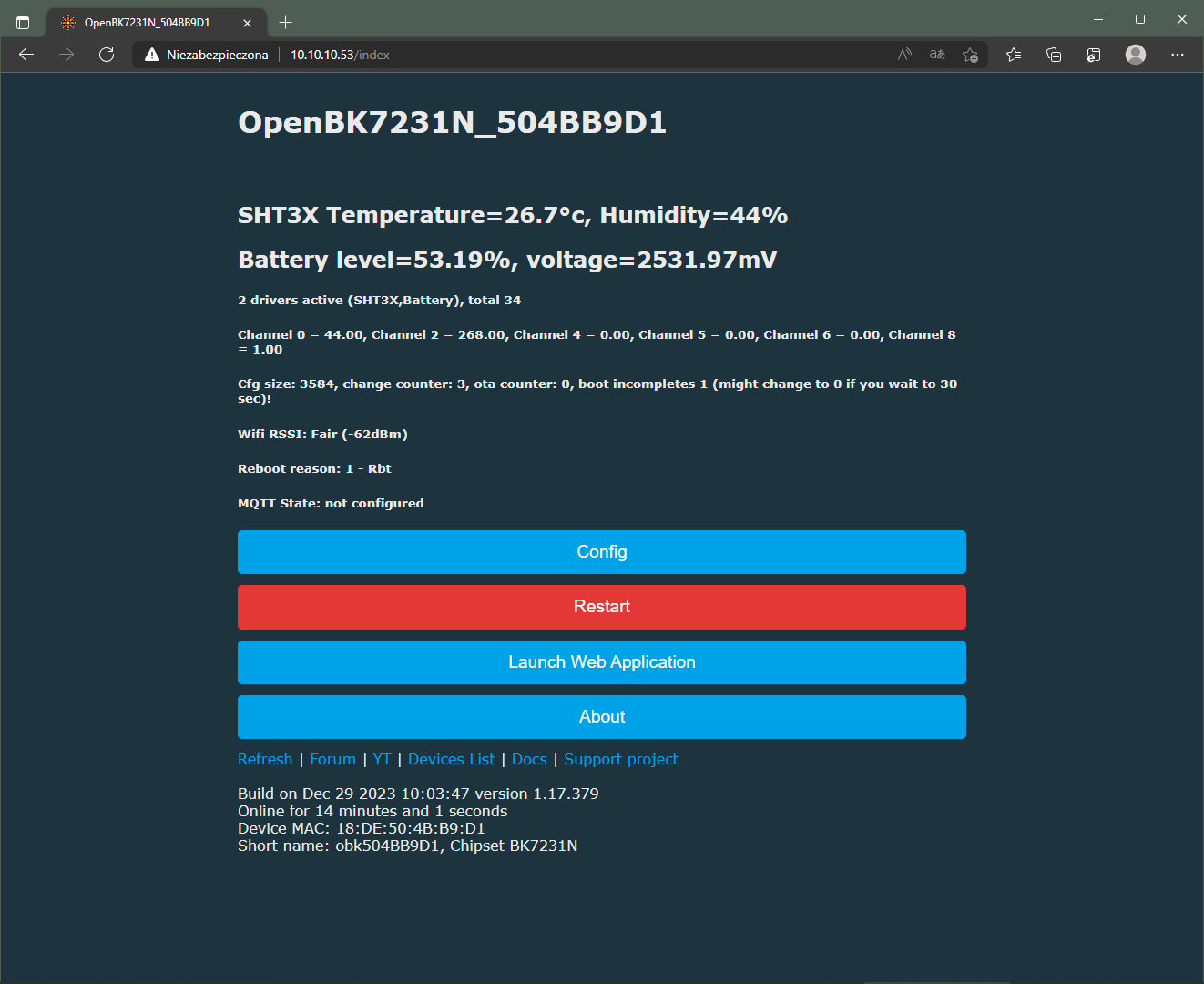Open the Docs link

point(529,759)
